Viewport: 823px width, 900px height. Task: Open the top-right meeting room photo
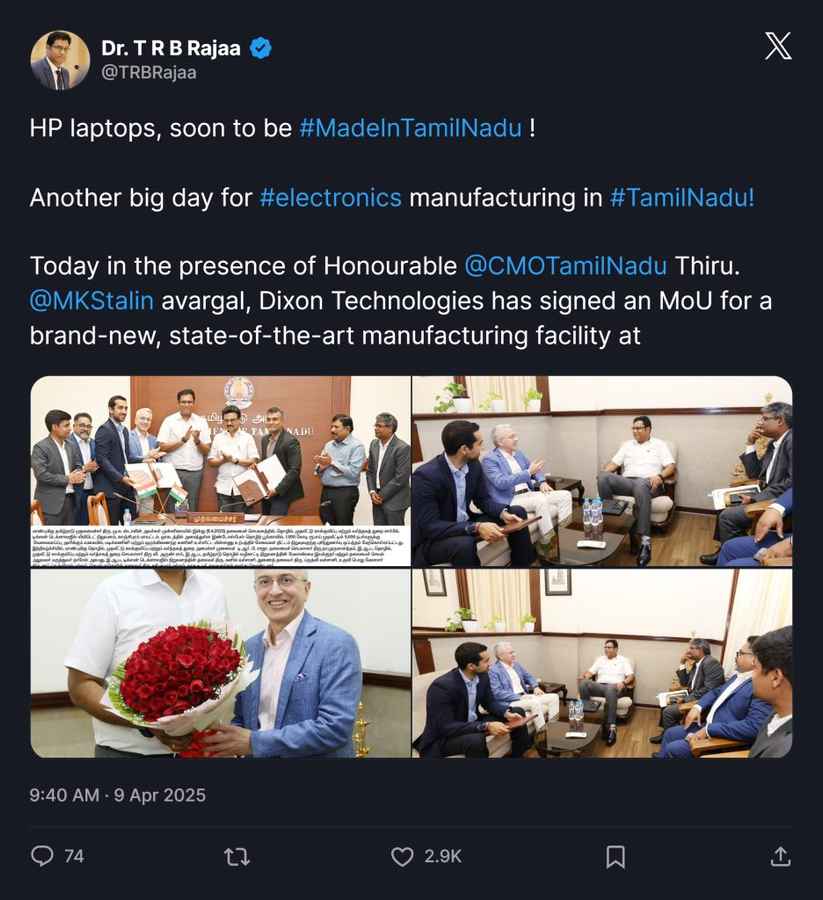tap(602, 471)
